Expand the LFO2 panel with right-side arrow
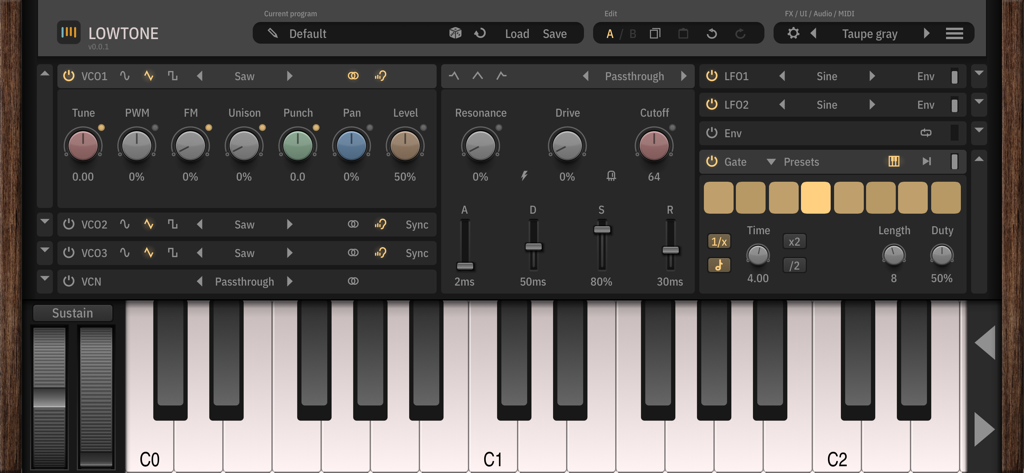 pos(978,104)
